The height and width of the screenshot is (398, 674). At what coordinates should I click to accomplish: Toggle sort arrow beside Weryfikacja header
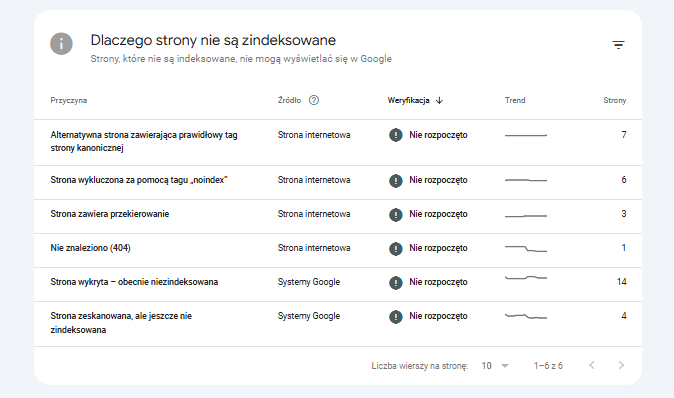tap(439, 101)
